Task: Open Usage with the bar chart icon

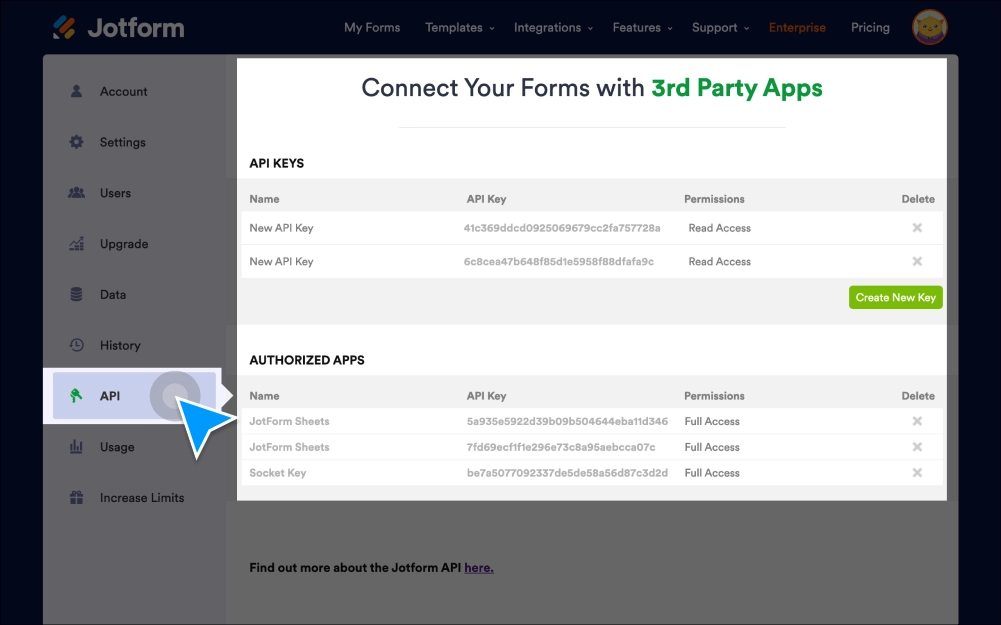Action: pos(76,446)
